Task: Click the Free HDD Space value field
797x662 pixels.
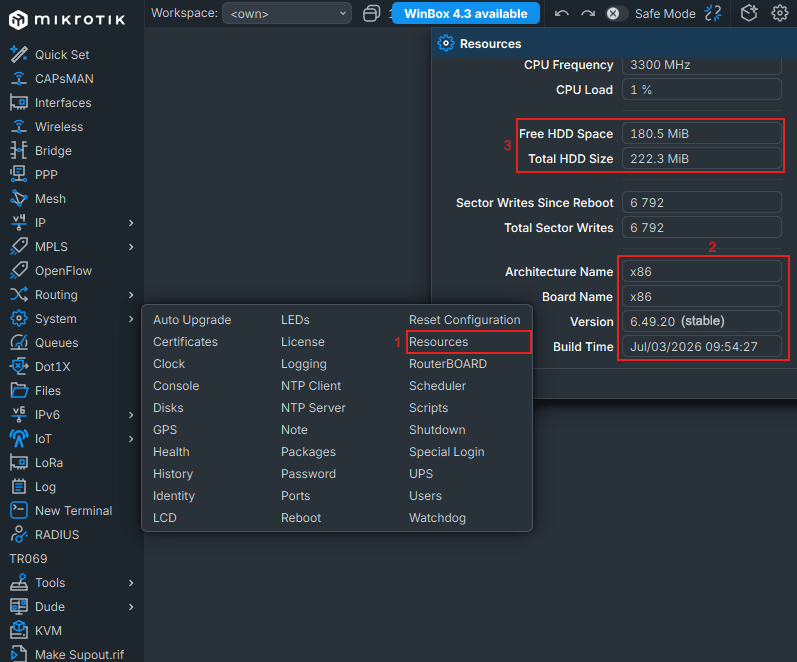Action: (x=701, y=134)
